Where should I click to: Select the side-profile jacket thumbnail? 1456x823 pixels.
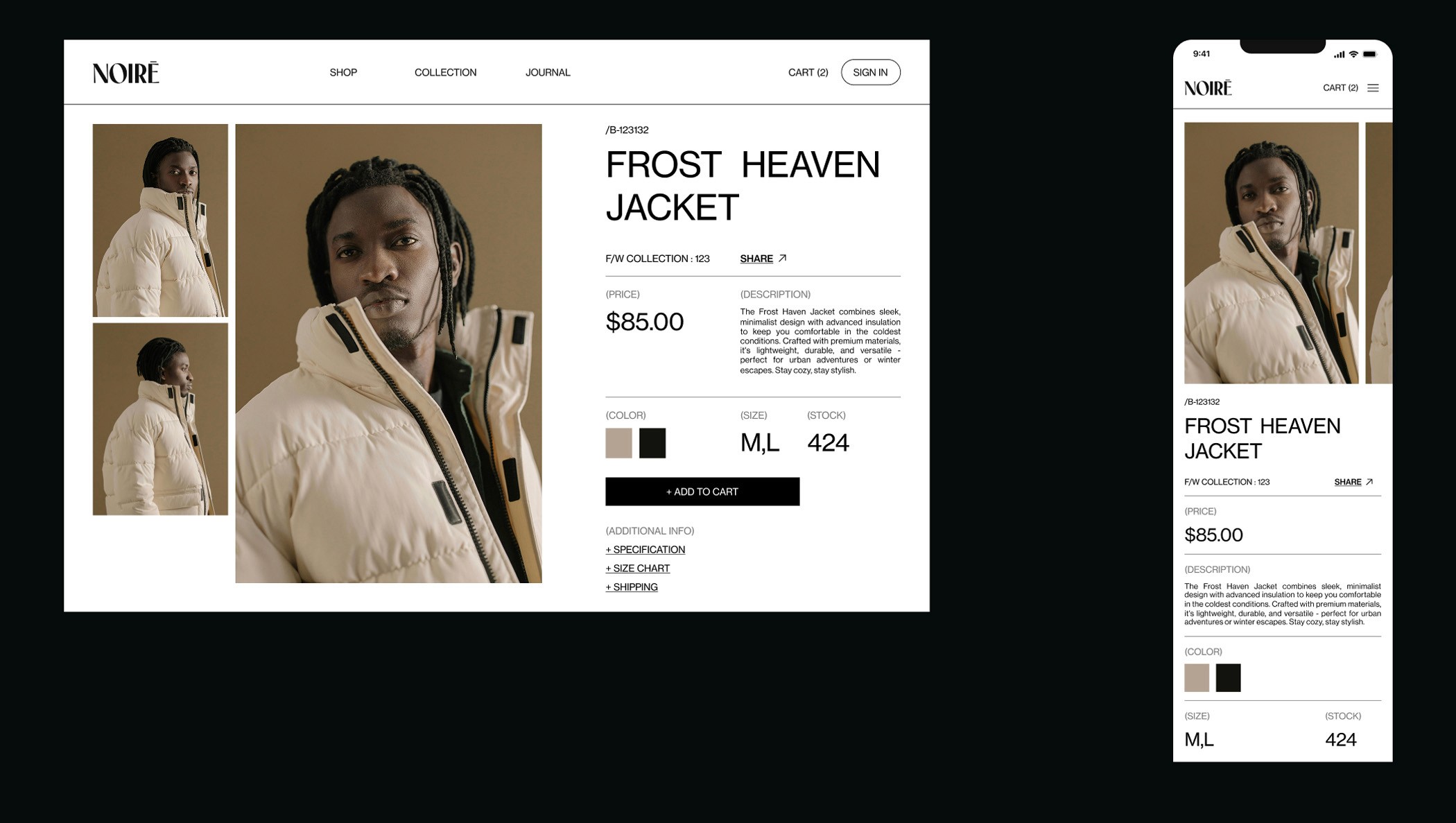pyautogui.click(x=160, y=419)
